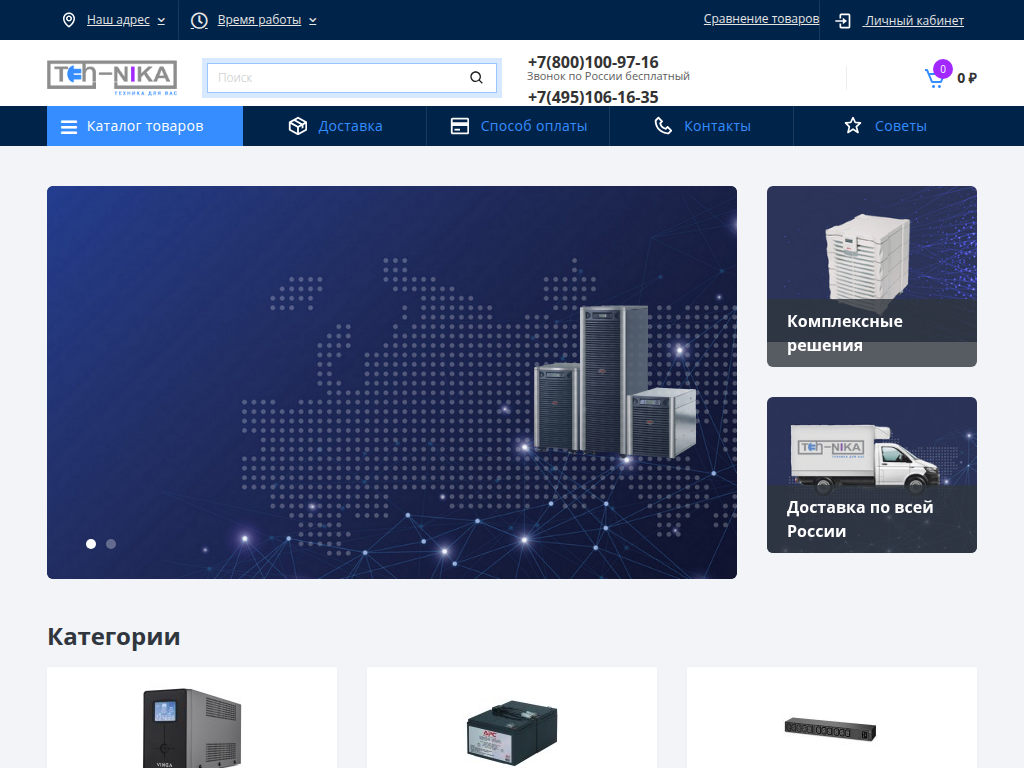Select the first carousel slide dot
Viewport: 1024px width, 768px height.
pyautogui.click(x=91, y=544)
